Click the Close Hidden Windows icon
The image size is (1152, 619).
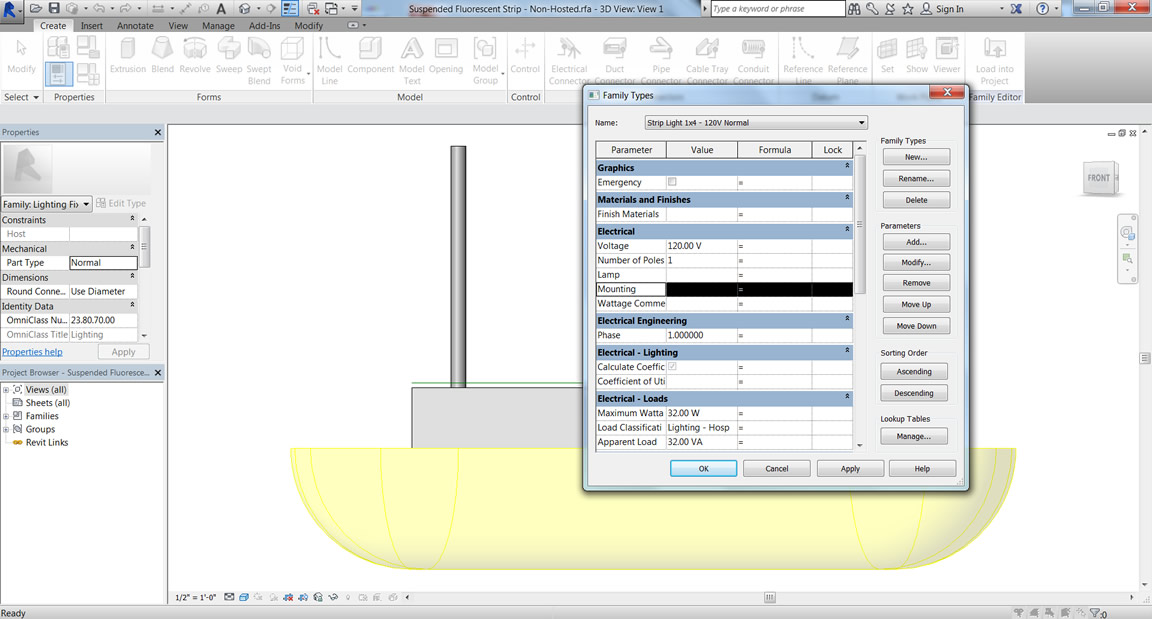[x=313, y=9]
